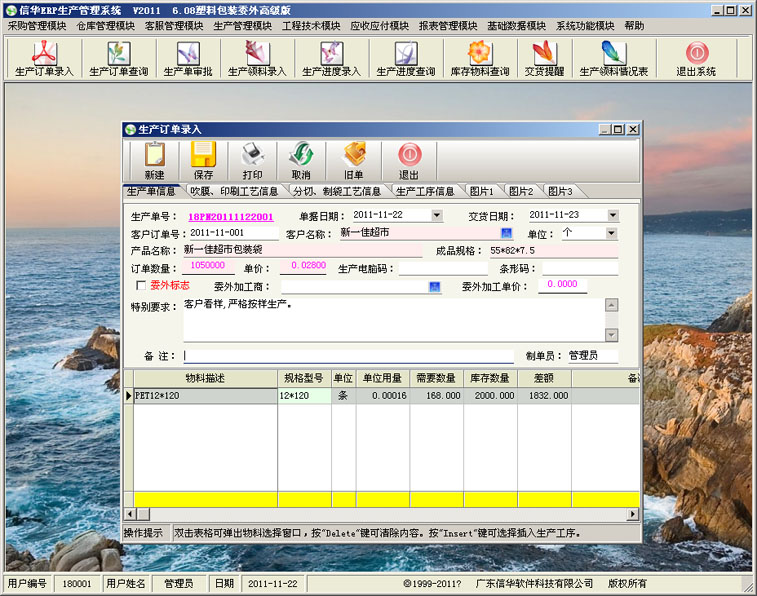
Task: Click grid horizontal scrollbar left arrow
Action: (x=130, y=514)
